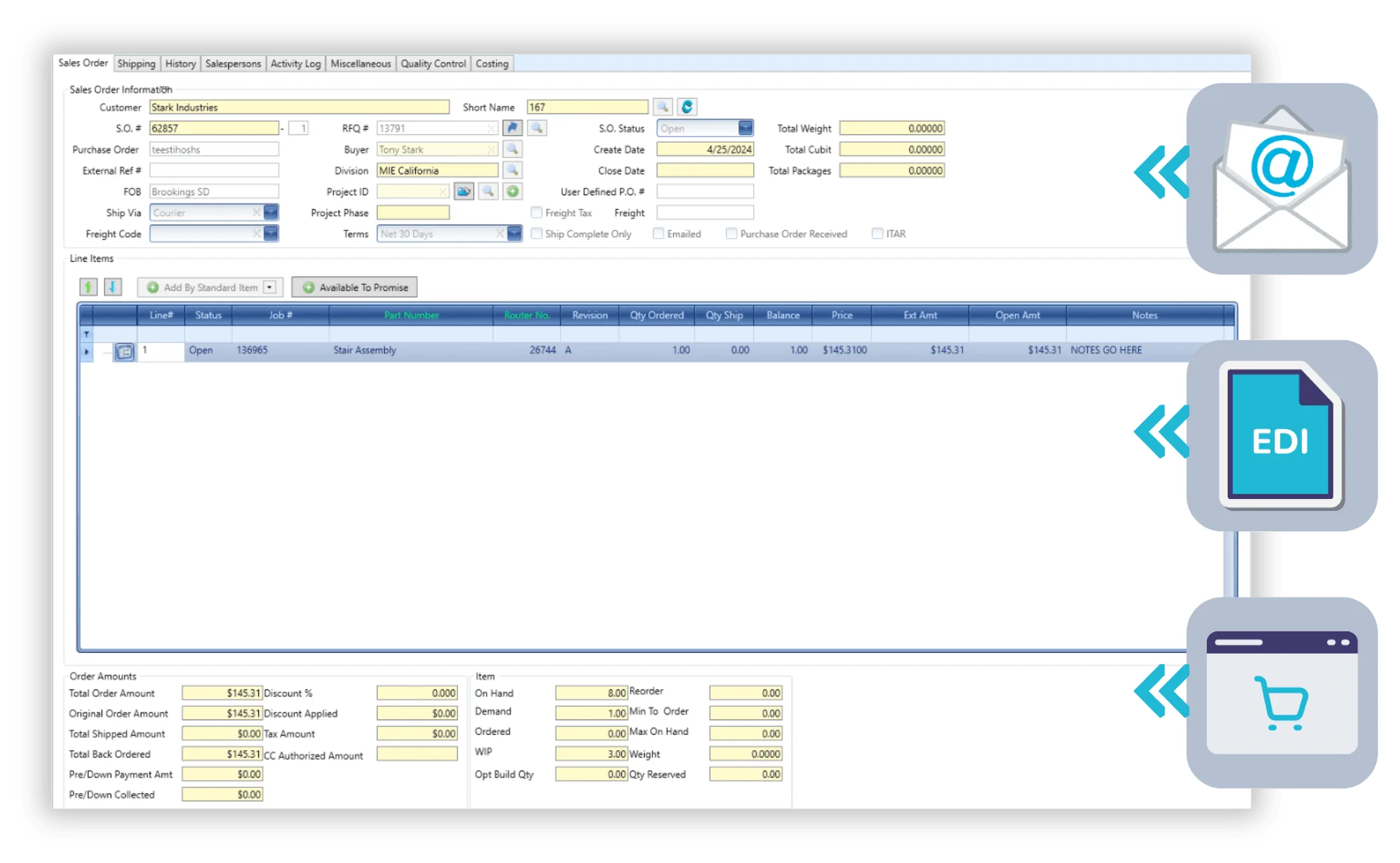Click the green add icon for Project ID
This screenshot has height=863, width=1400.
[x=512, y=191]
